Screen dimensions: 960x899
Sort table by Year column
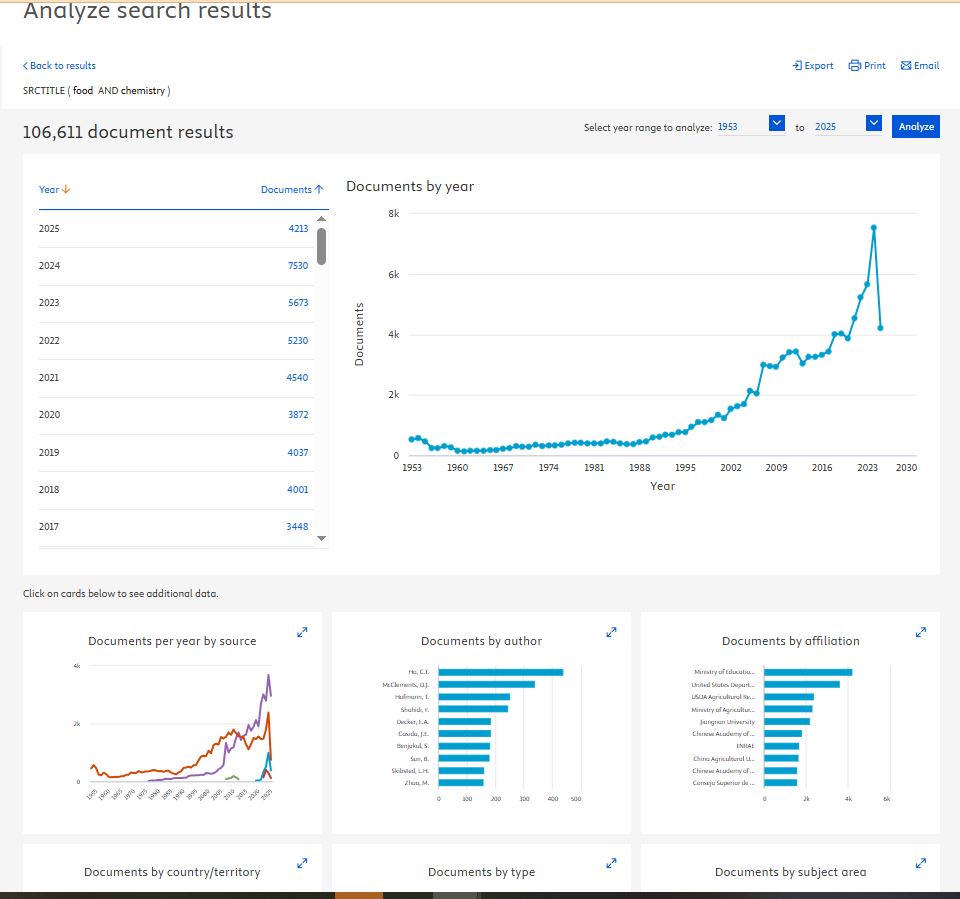pyautogui.click(x=55, y=190)
